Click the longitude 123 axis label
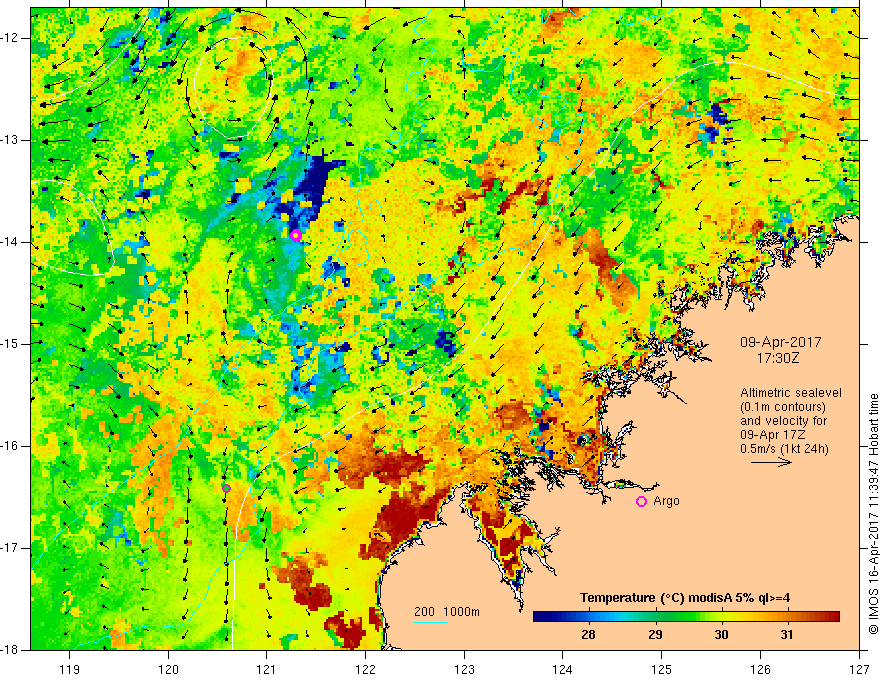The height and width of the screenshot is (680, 880). (464, 669)
